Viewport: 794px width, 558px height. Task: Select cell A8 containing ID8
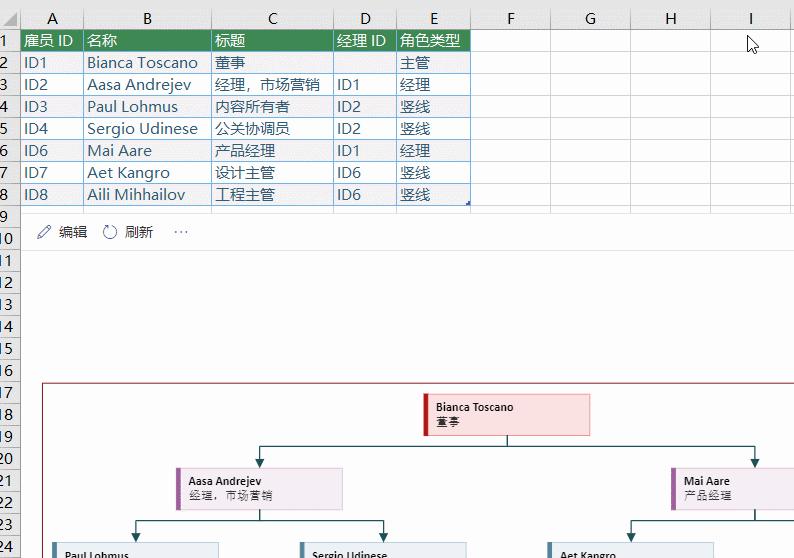(x=52, y=195)
